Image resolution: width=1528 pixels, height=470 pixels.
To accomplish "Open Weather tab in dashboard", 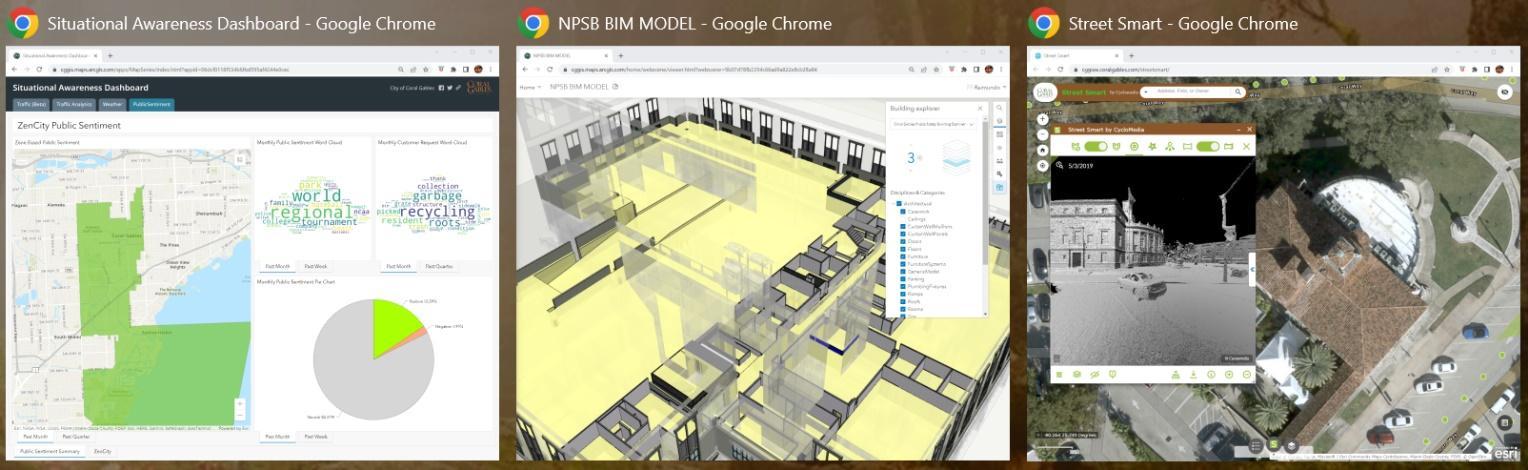I will (112, 104).
